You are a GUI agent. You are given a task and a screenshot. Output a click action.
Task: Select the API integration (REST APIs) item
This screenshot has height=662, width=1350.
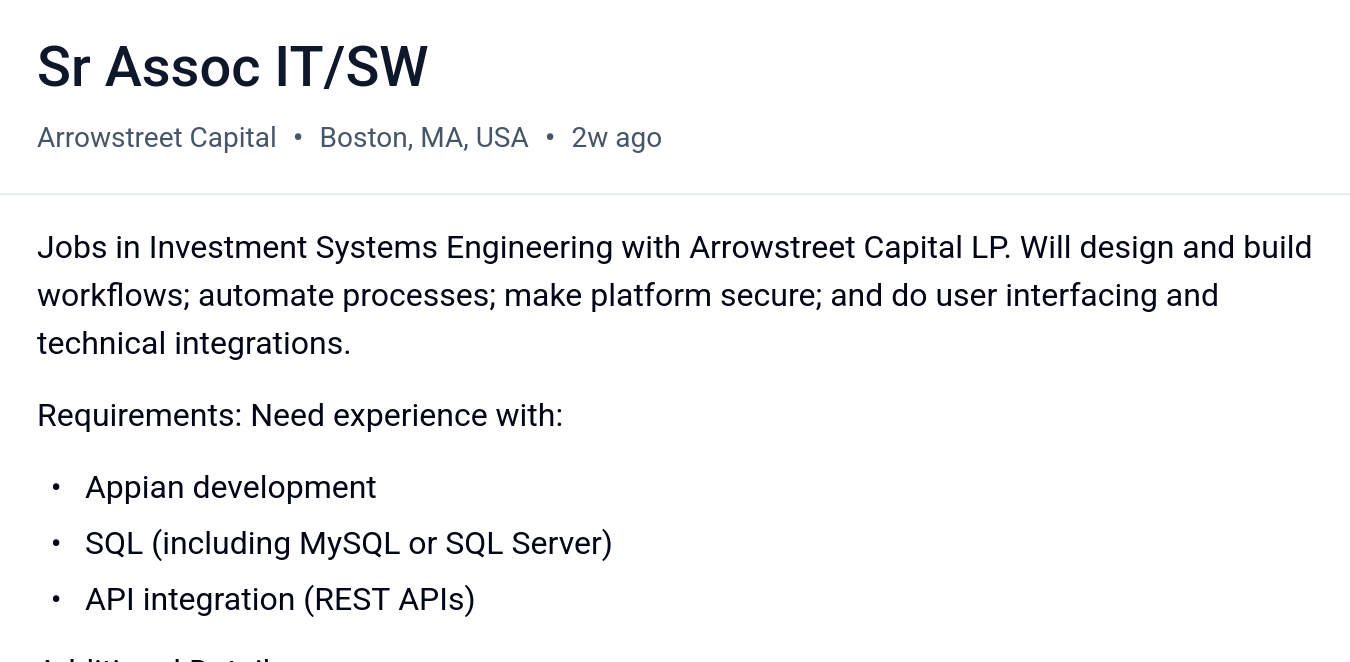(x=280, y=600)
